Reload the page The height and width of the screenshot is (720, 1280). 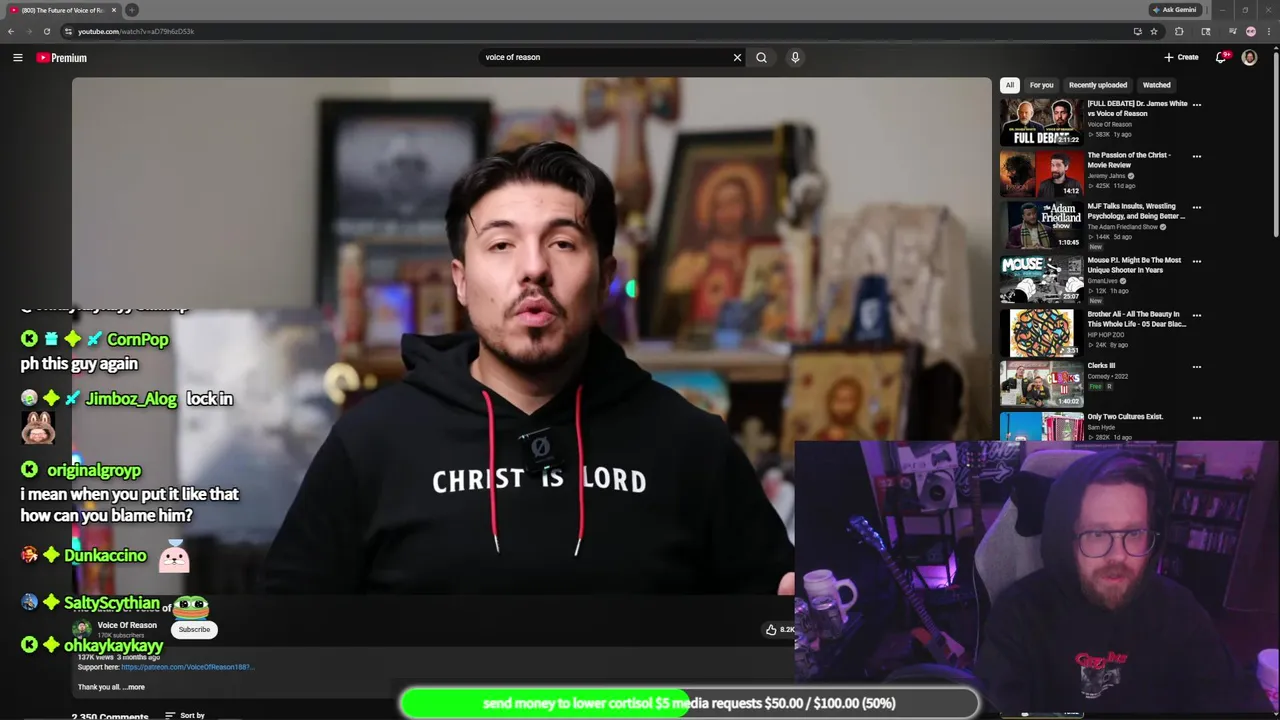tap(47, 31)
